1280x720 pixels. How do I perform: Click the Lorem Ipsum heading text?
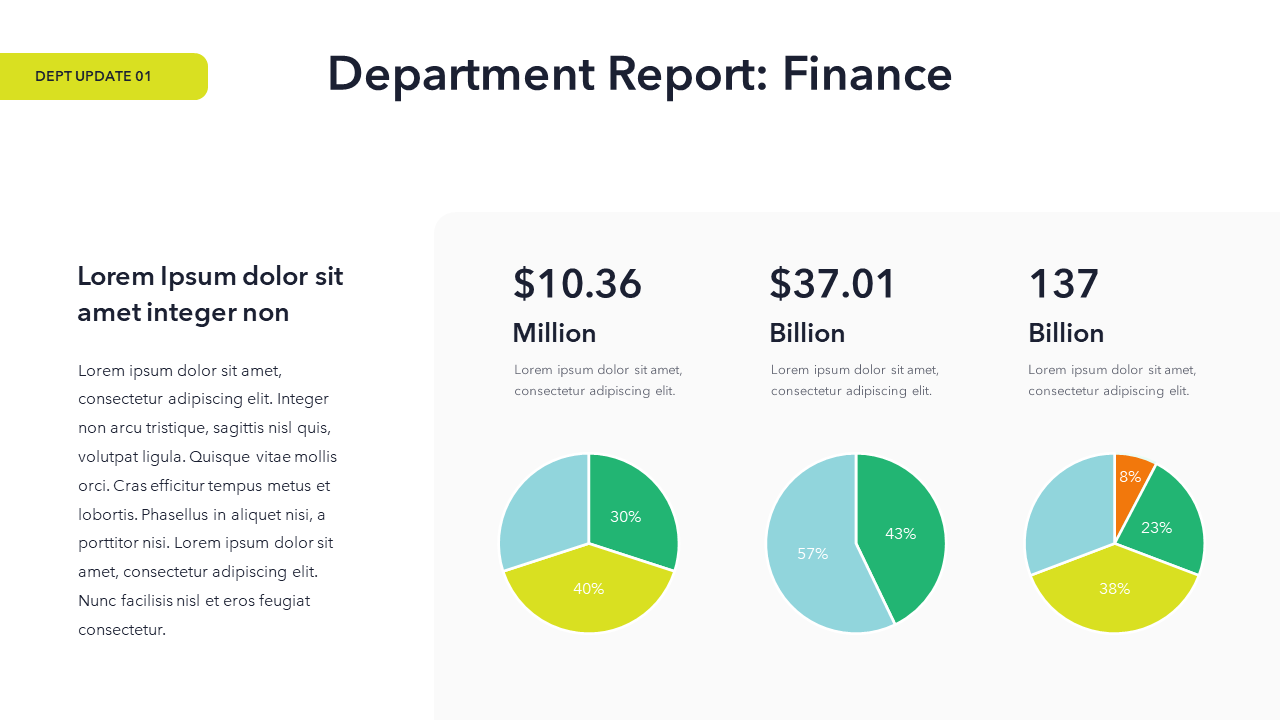[210, 293]
